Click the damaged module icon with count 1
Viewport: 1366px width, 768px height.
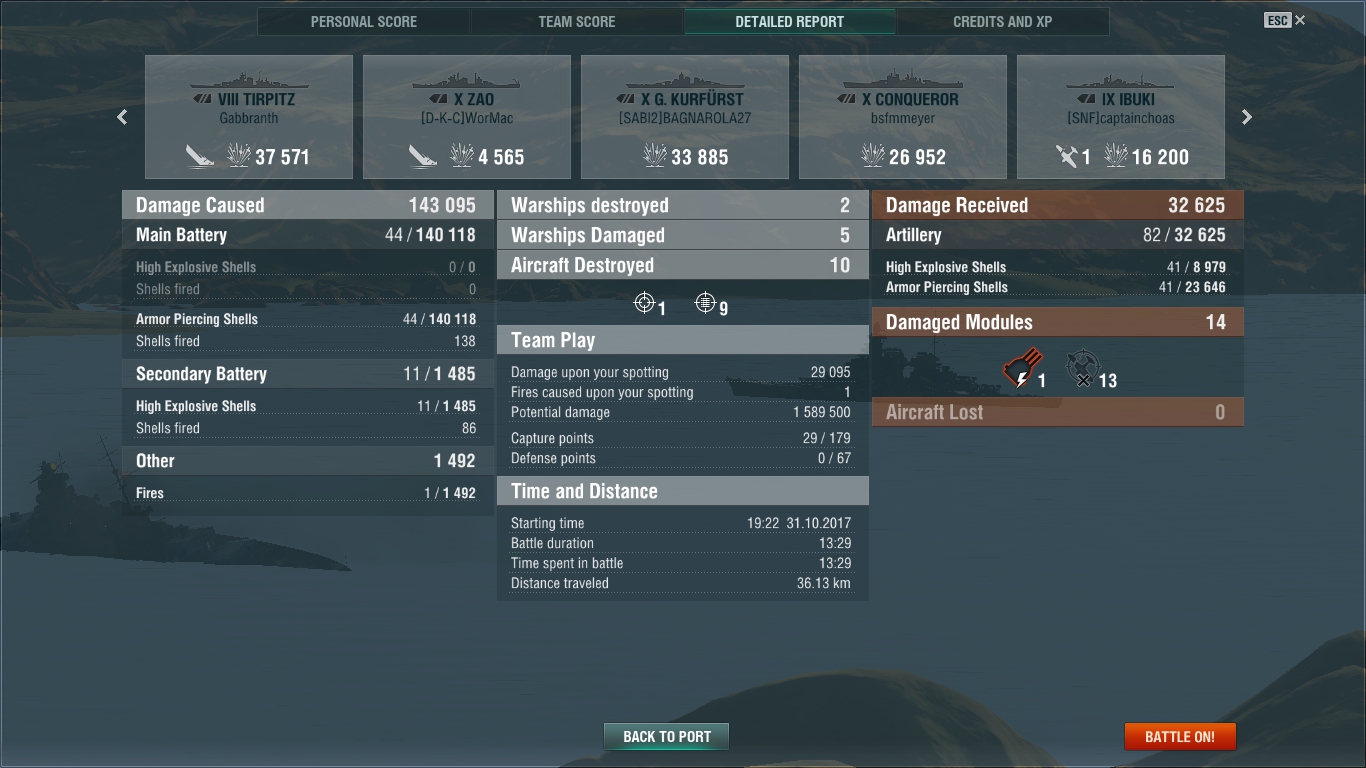coord(1022,368)
